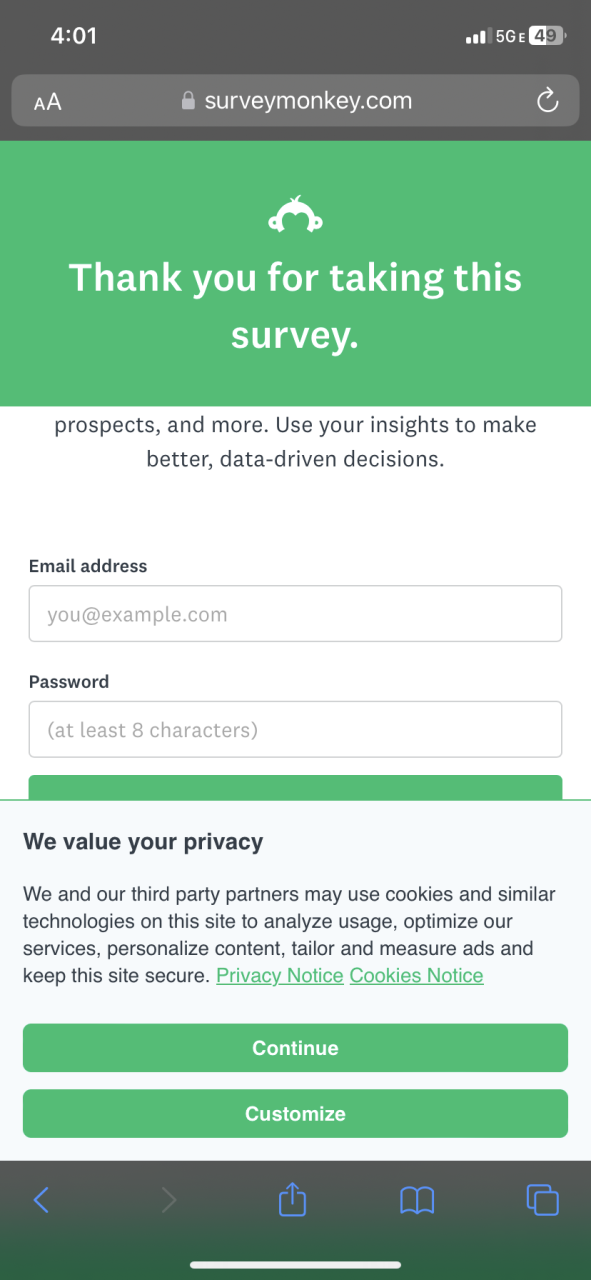The height and width of the screenshot is (1280, 591).
Task: Open the Cookies Notice link
Action: [416, 975]
